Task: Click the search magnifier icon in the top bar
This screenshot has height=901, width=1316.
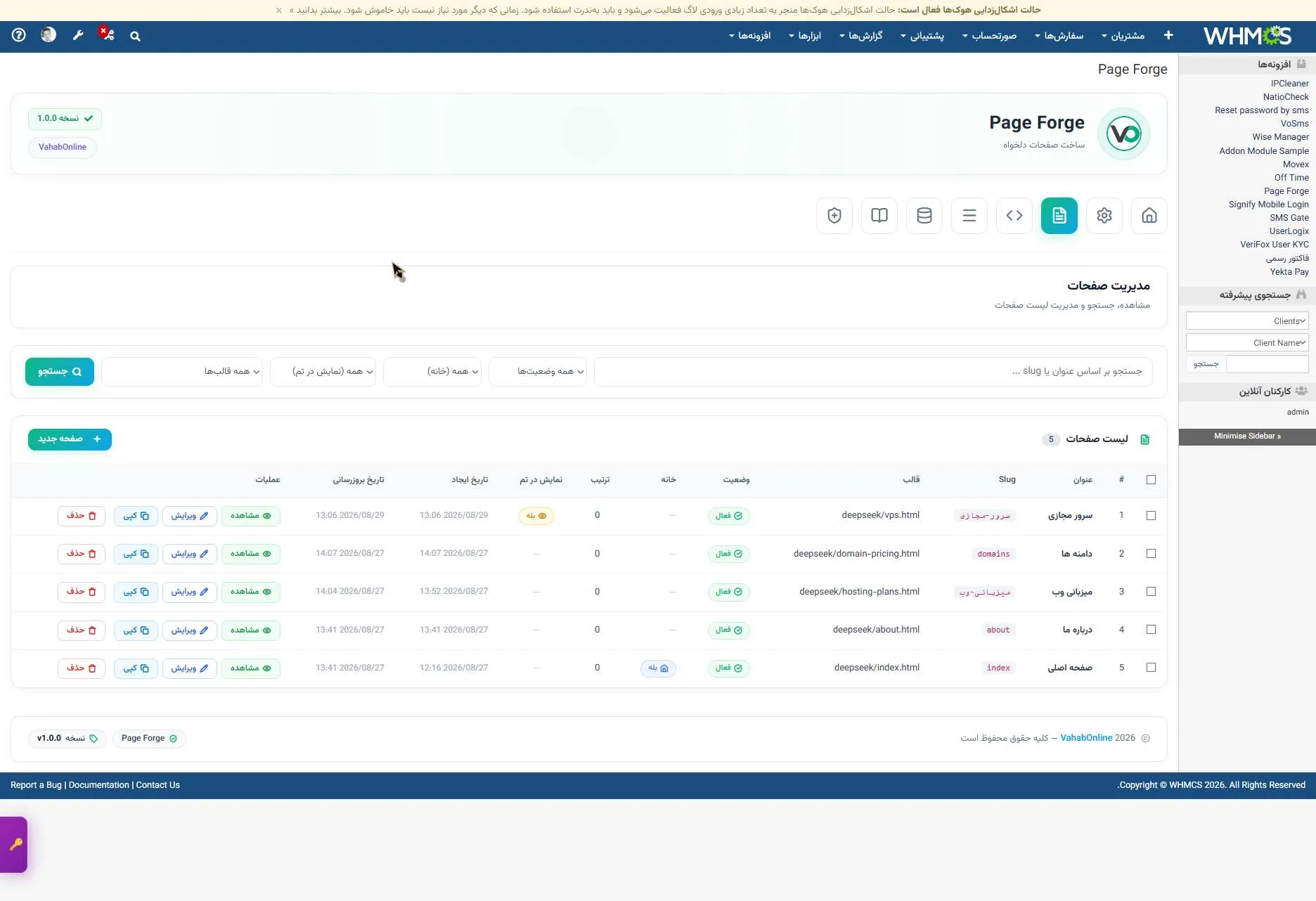Action: pyautogui.click(x=135, y=36)
